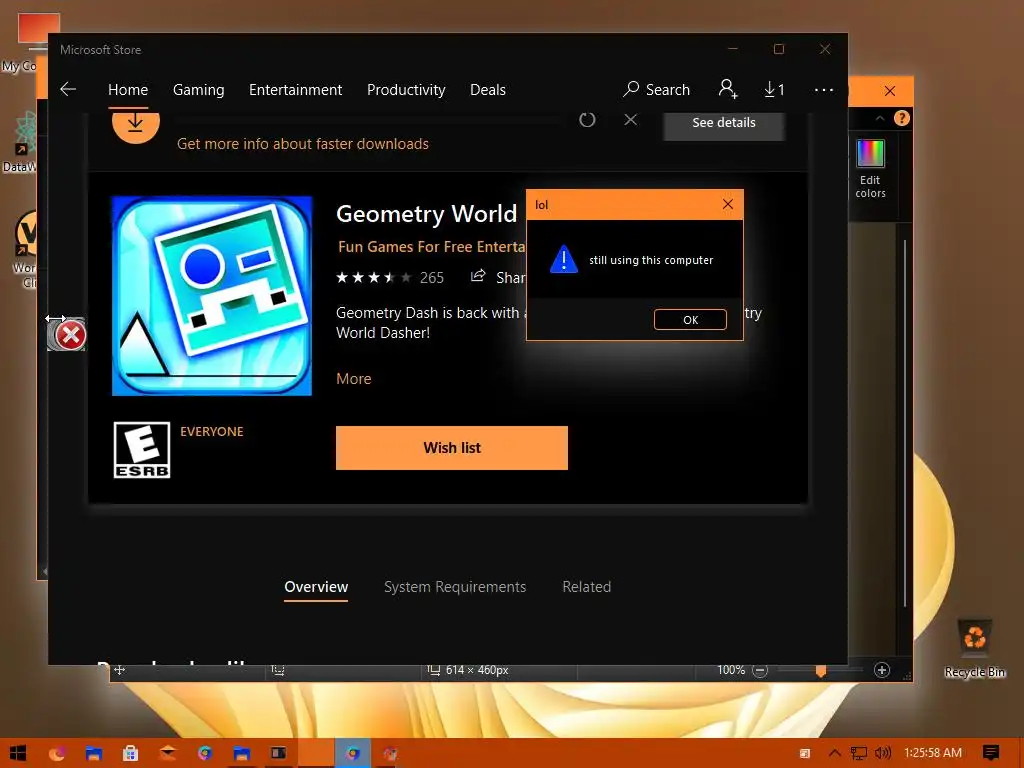Click the EVERYONE rating link
1024x768 pixels.
click(212, 432)
